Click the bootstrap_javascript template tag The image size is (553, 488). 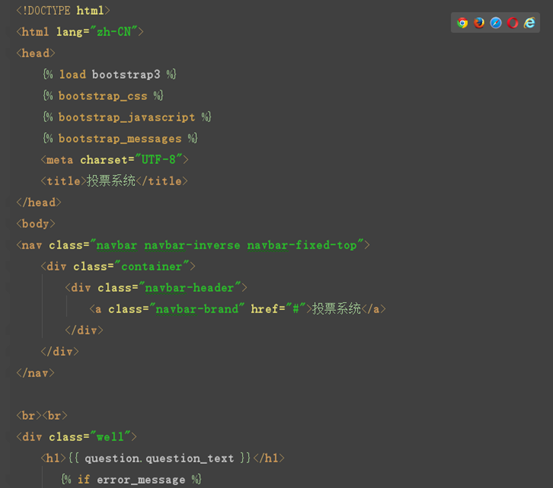click(127, 117)
